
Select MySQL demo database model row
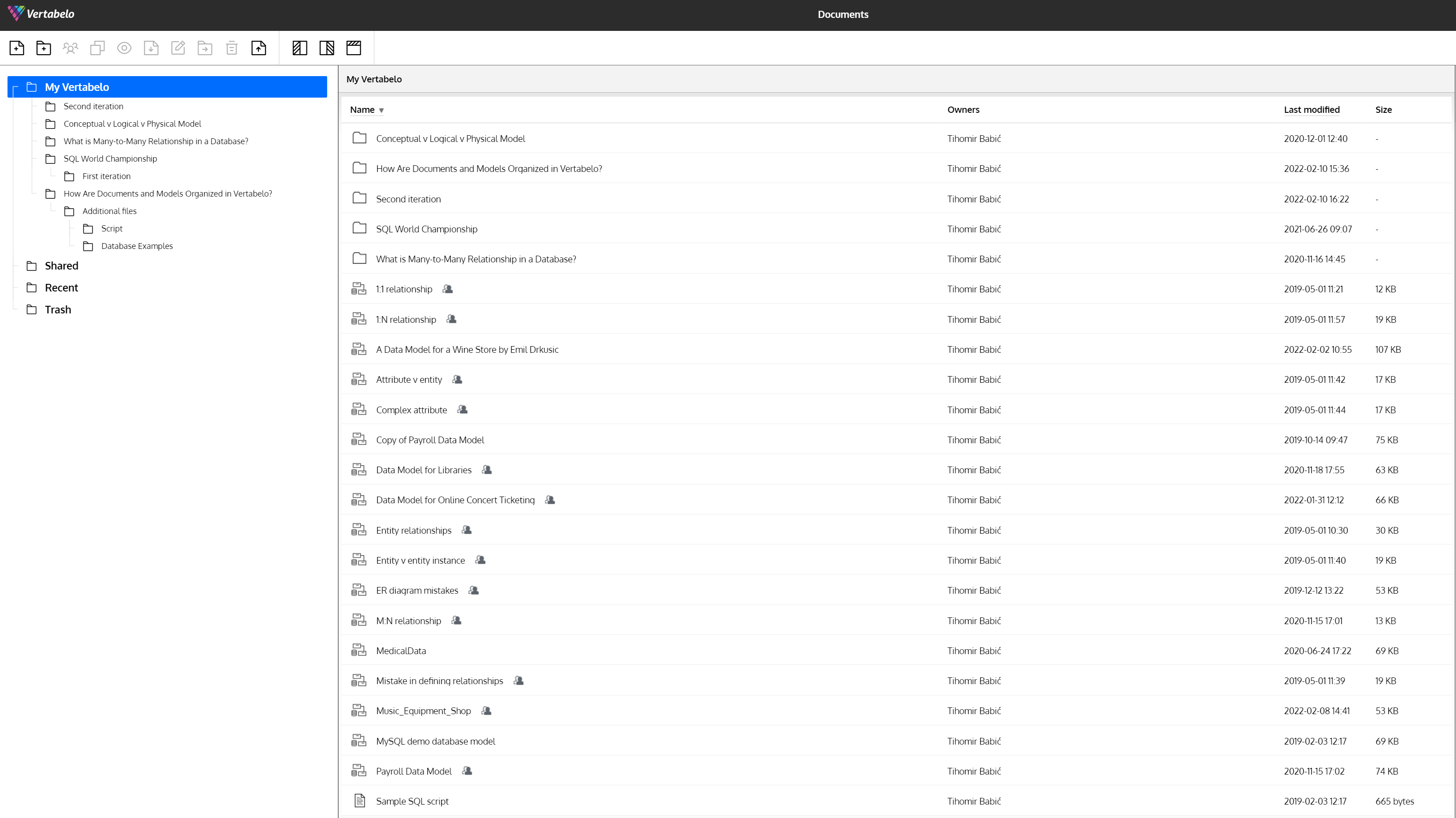tap(896, 741)
